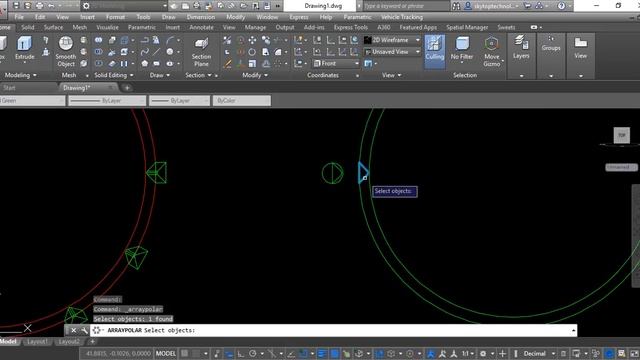The image size is (640, 360).
Task: Add a new drawing tab with plus
Action: [x=127, y=88]
